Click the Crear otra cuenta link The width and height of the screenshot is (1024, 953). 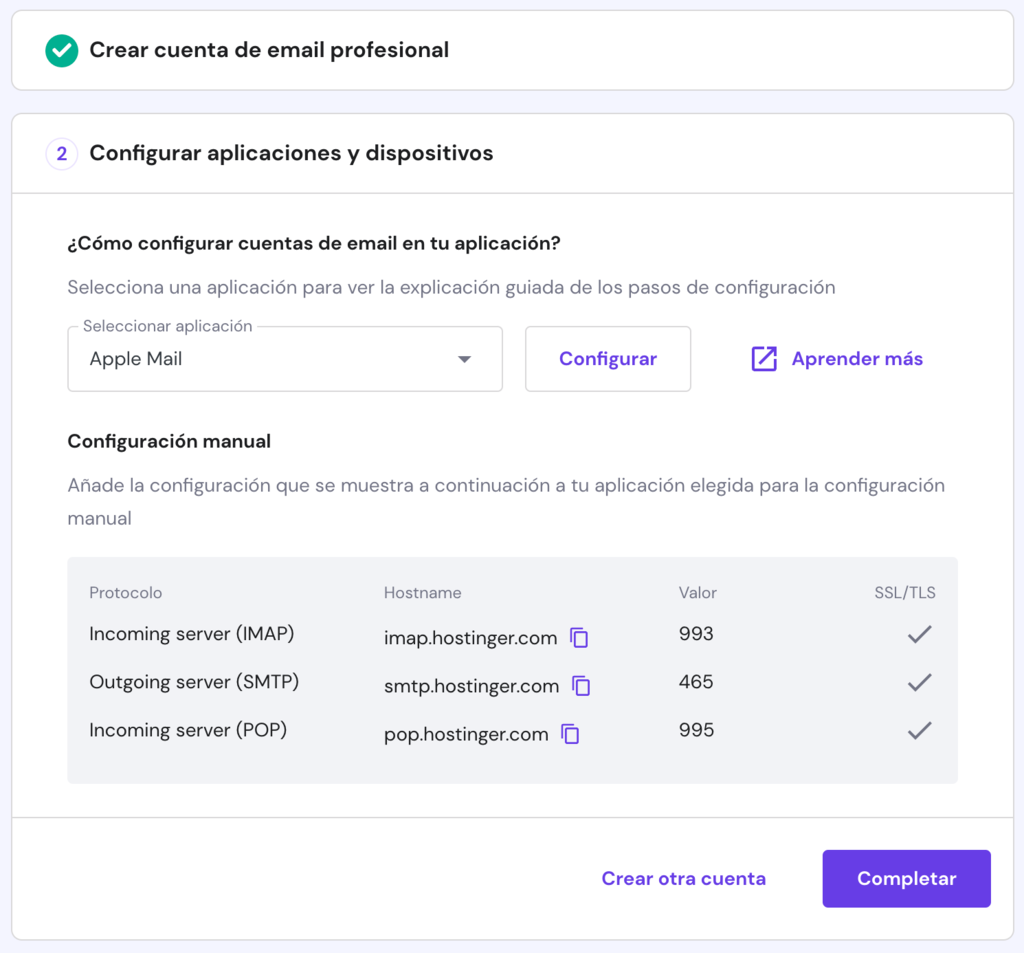[683, 878]
